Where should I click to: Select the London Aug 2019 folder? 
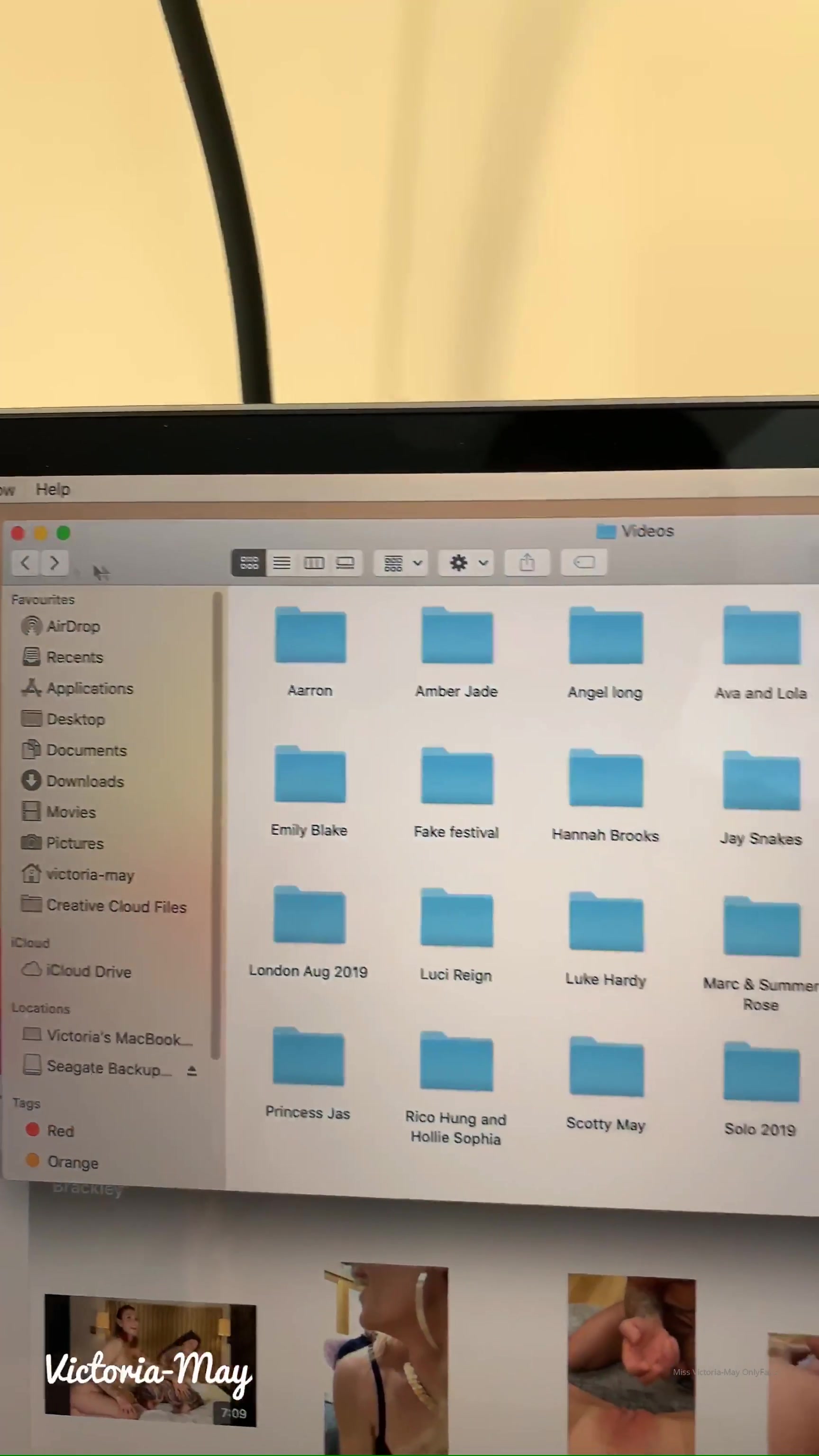point(309,916)
